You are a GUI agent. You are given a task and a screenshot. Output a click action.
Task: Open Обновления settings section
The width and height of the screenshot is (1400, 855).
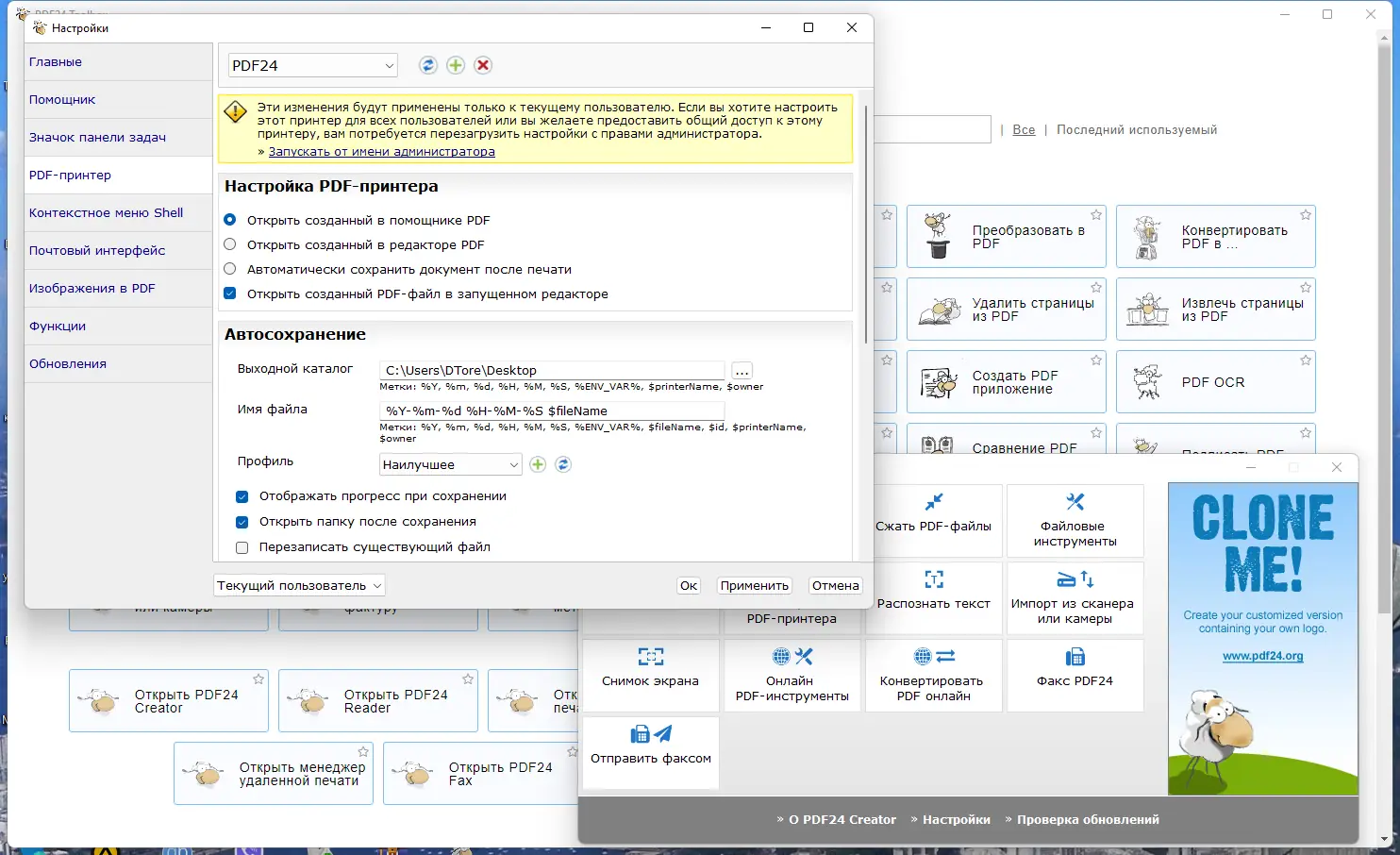pos(118,364)
